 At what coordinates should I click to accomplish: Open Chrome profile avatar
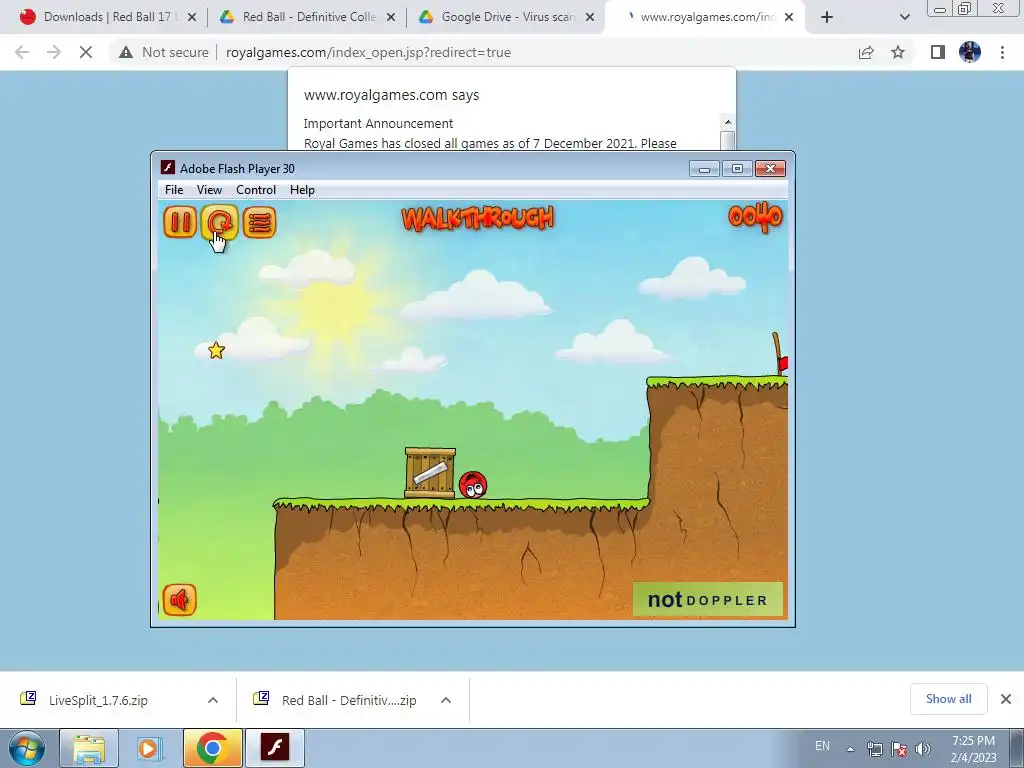(x=970, y=52)
